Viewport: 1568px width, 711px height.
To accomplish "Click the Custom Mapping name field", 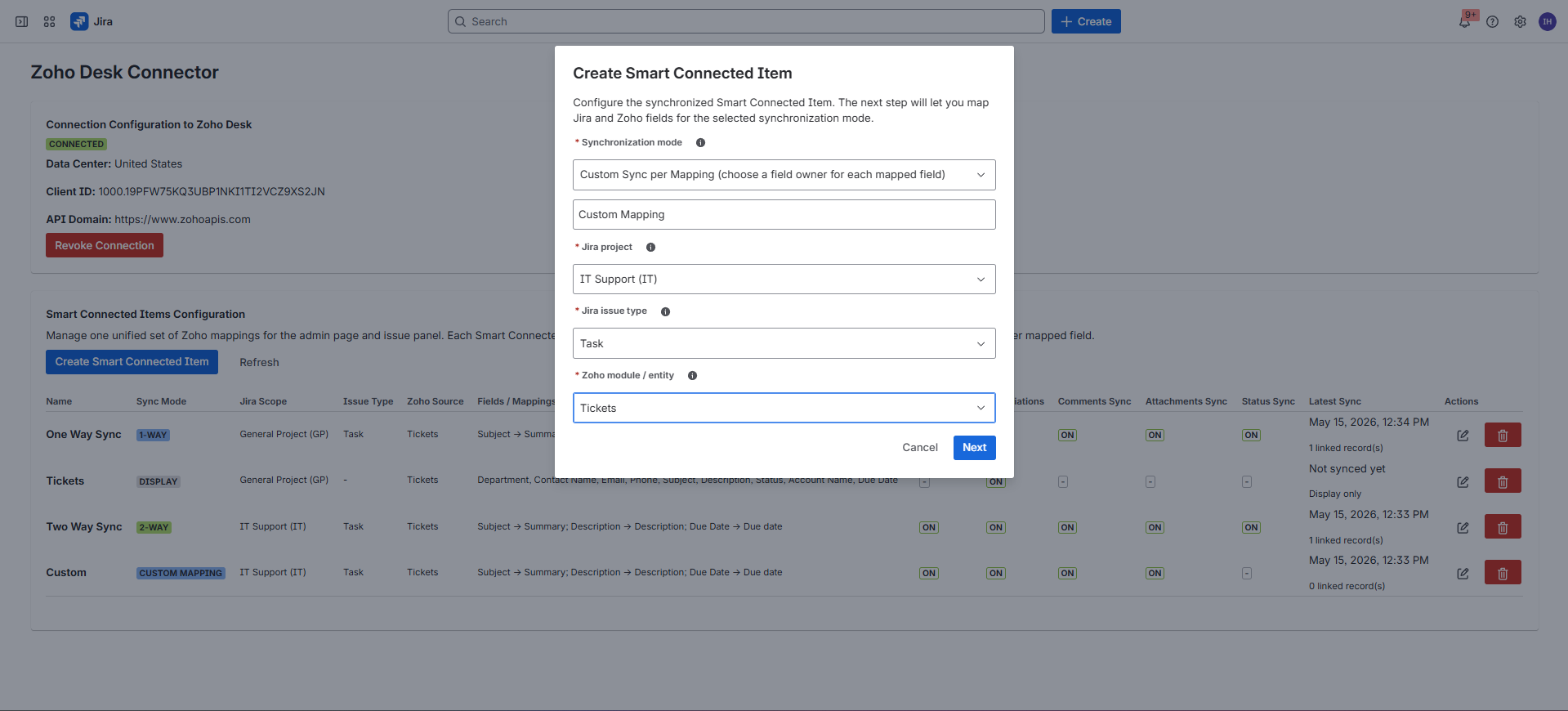I will pyautogui.click(x=784, y=215).
